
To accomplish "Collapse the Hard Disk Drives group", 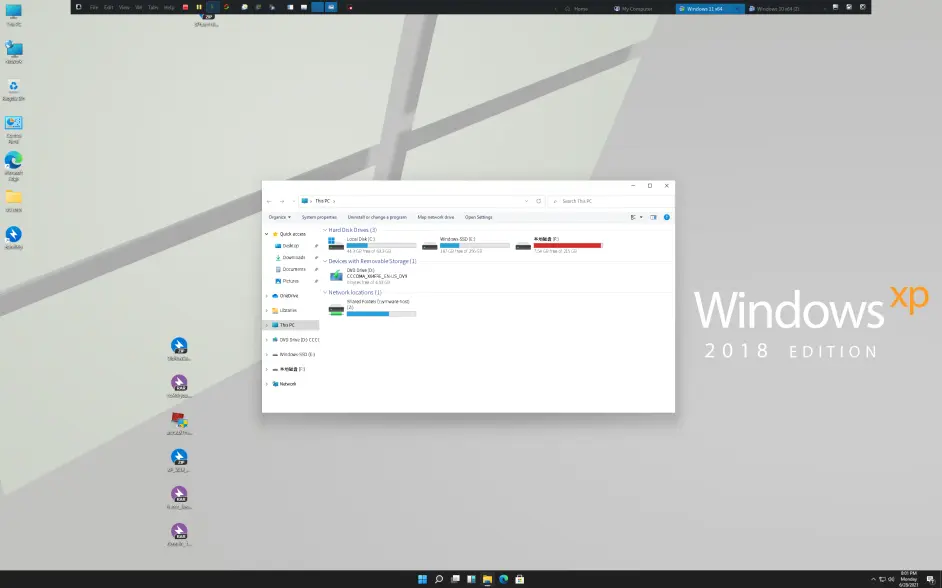I will tap(325, 230).
